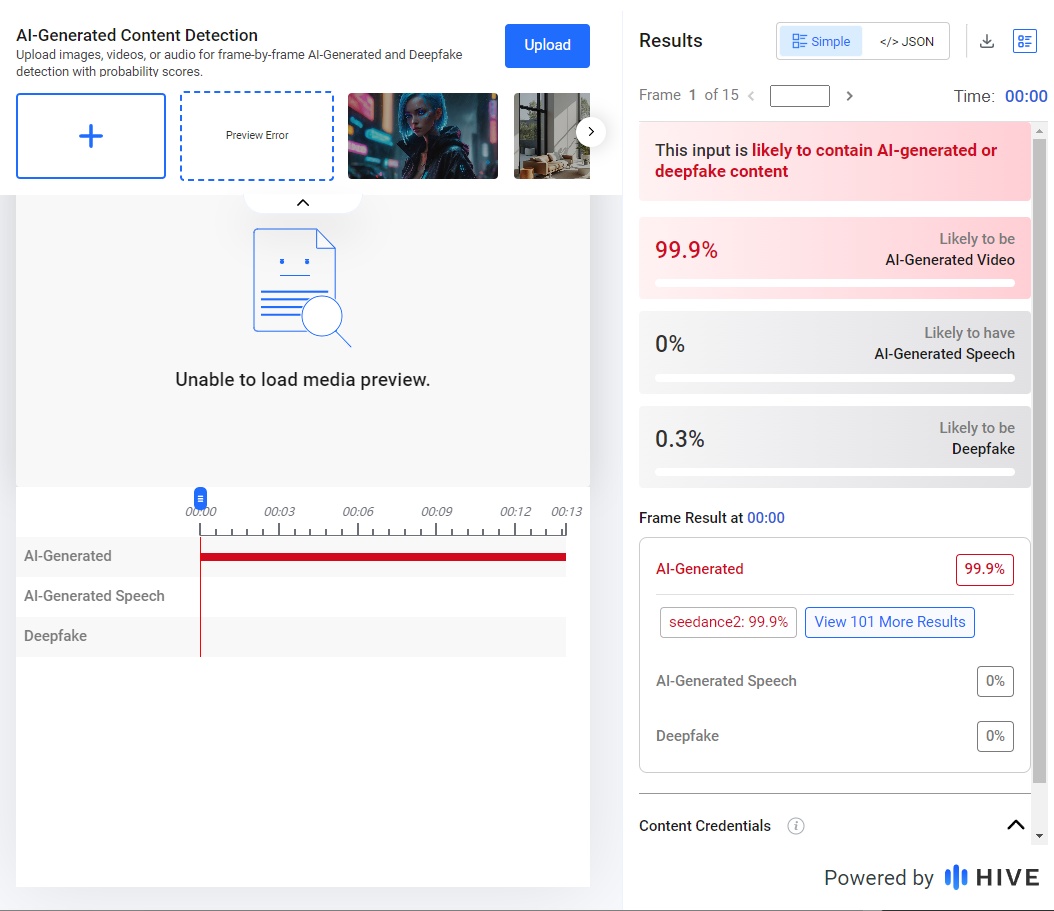Click View 101 More Results
The height and width of the screenshot is (911, 1054).
click(889, 623)
